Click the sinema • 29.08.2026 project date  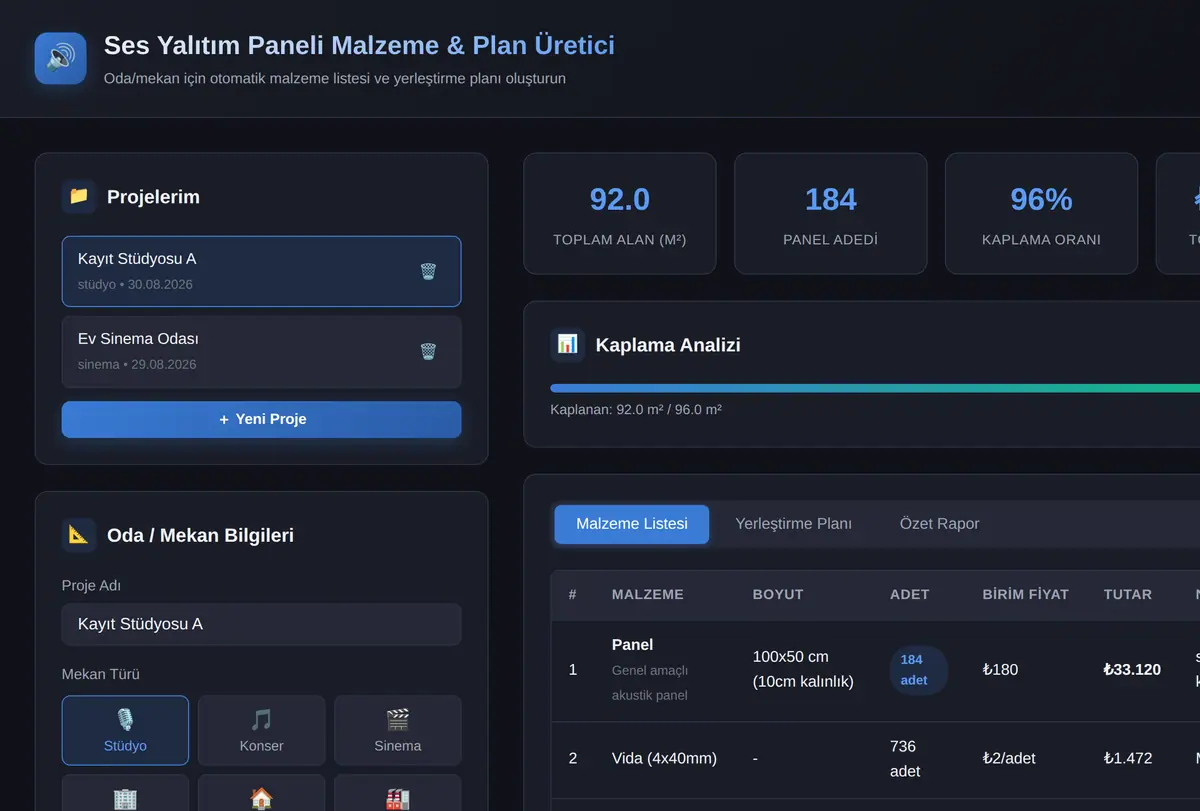click(137, 365)
